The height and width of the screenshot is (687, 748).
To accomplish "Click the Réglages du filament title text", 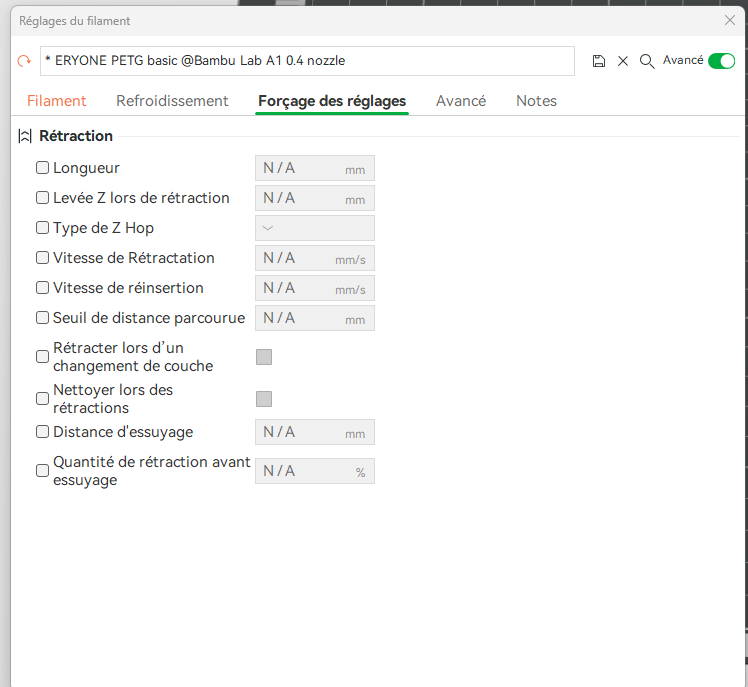I will click(74, 21).
